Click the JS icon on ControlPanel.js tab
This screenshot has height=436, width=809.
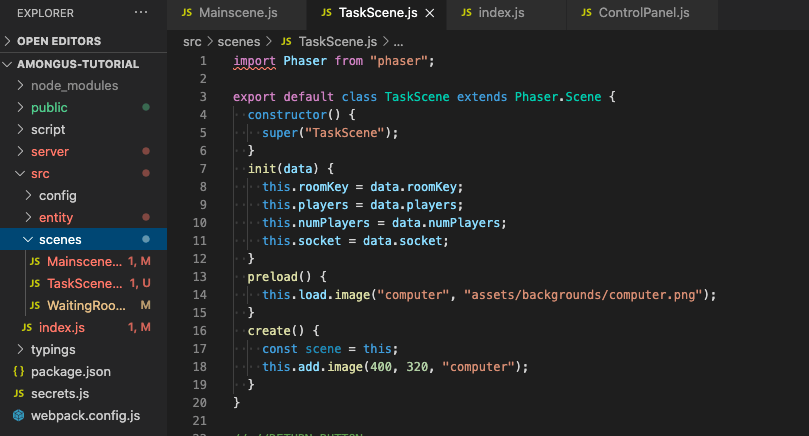click(x=583, y=14)
